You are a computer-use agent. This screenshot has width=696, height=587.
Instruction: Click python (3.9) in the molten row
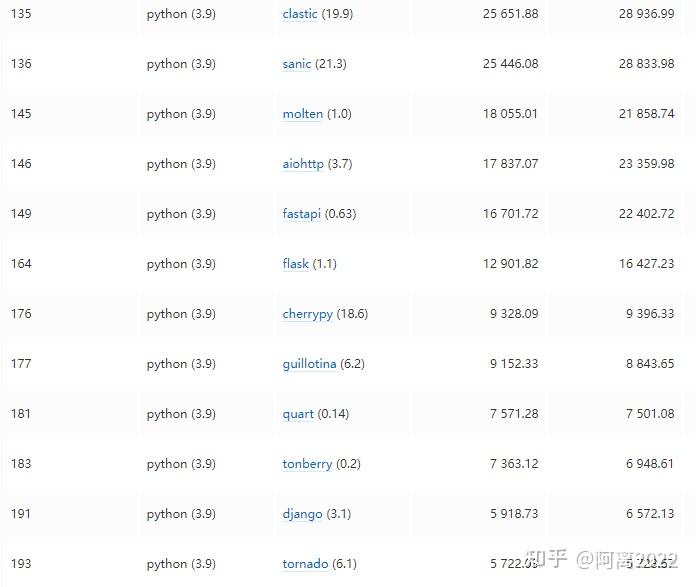coord(181,114)
